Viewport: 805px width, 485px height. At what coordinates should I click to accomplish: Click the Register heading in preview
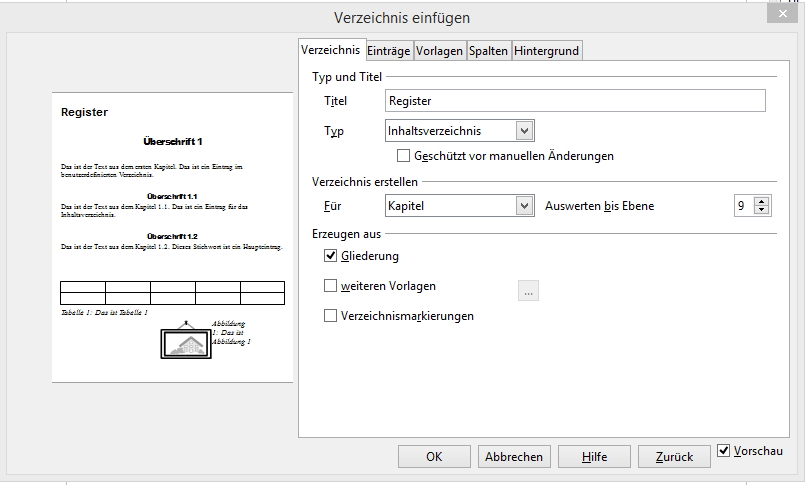tap(84, 112)
